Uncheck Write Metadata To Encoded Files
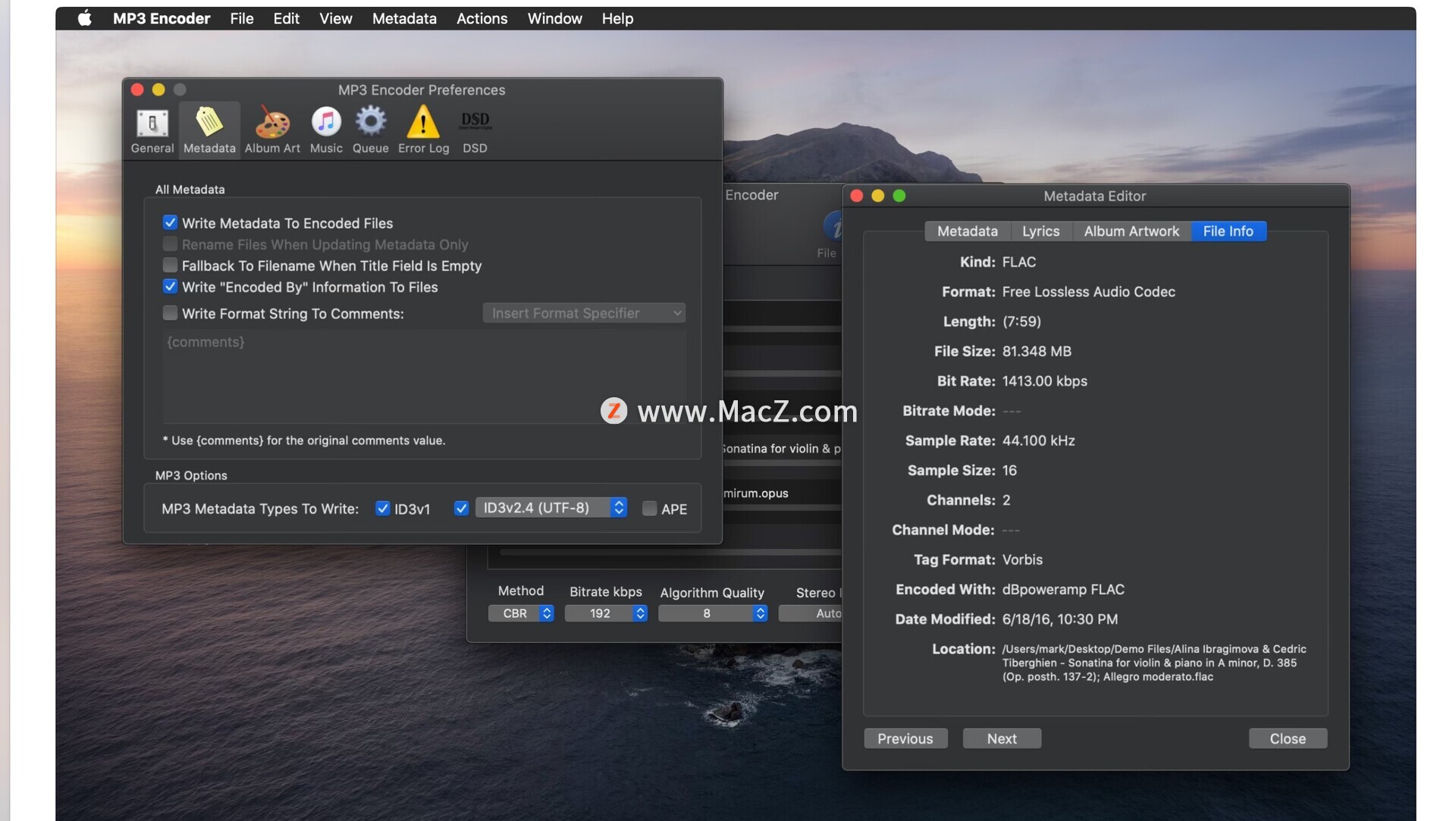Screen dimensions: 1456x821 [170, 223]
